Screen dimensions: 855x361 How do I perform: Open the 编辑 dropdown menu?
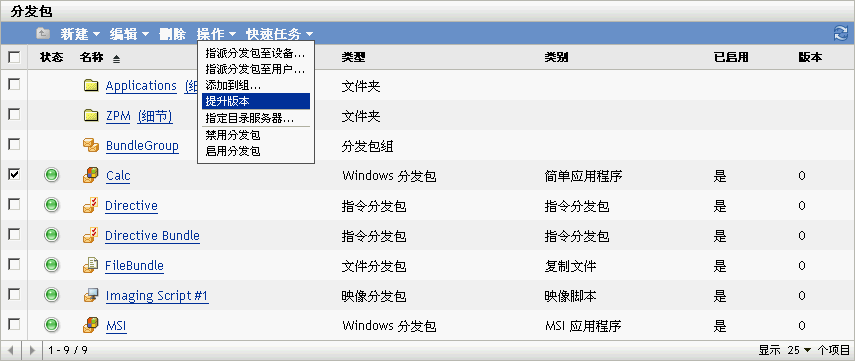(129, 34)
